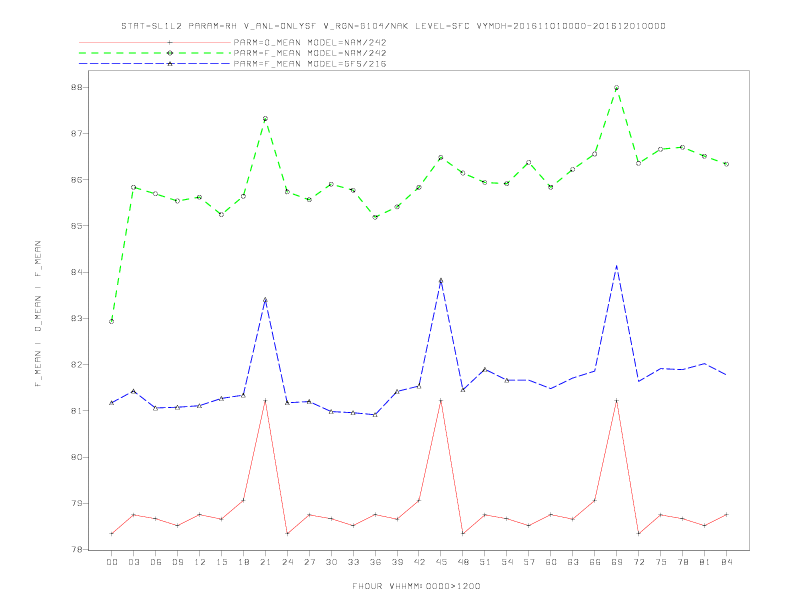
Task: Click x-axis tick label 60
Action: coord(551,562)
